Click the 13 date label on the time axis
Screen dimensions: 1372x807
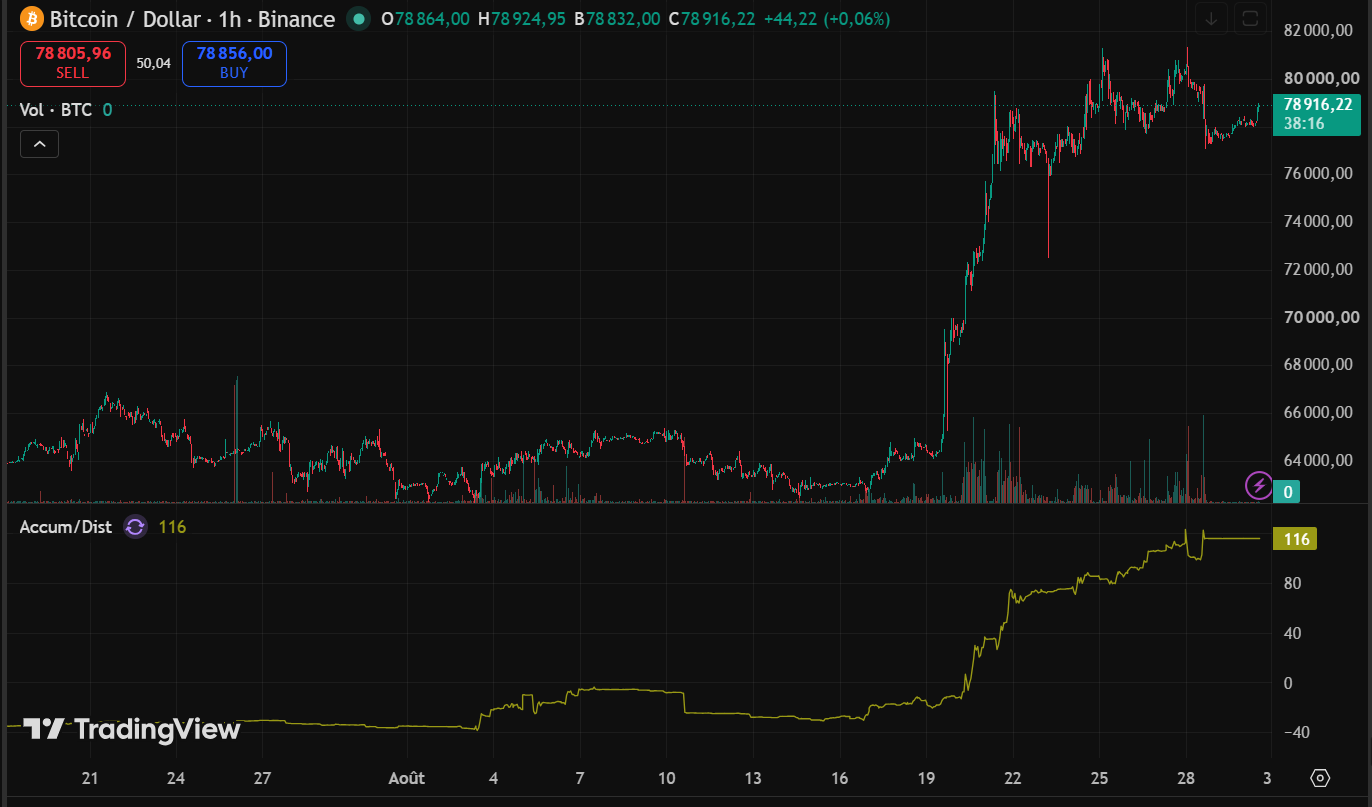pos(753,778)
